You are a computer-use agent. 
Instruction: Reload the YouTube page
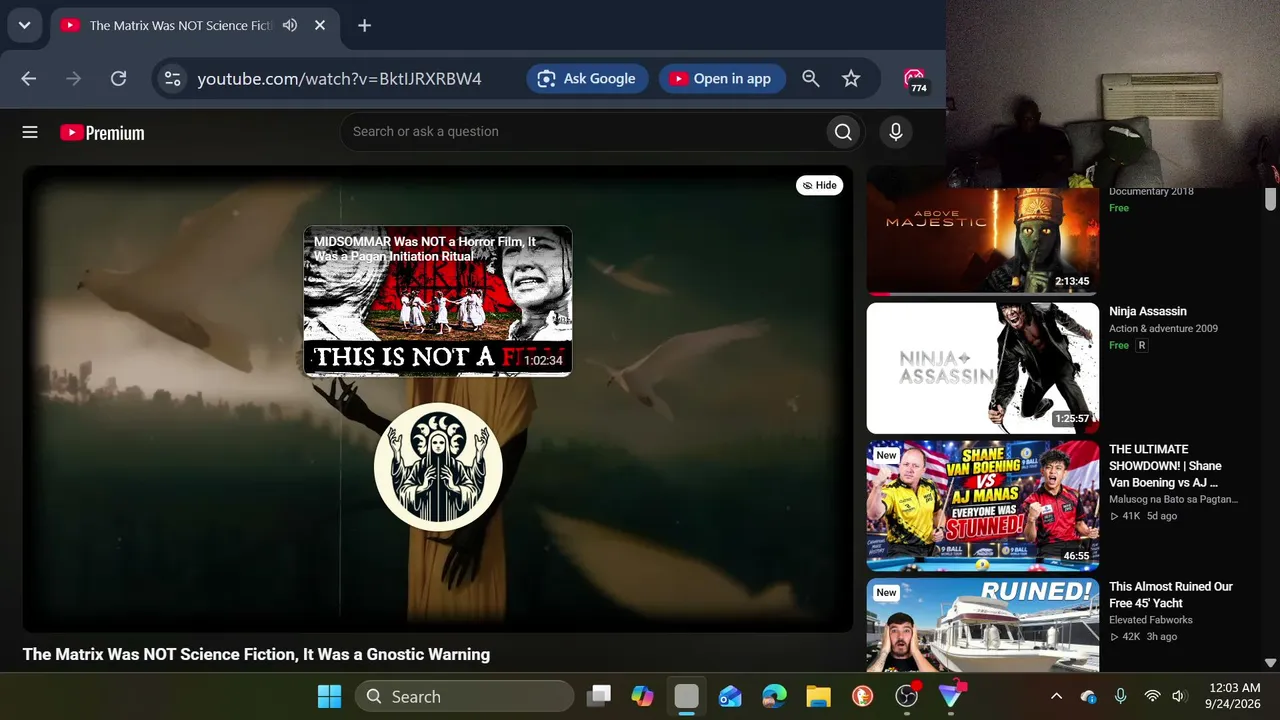click(118, 78)
